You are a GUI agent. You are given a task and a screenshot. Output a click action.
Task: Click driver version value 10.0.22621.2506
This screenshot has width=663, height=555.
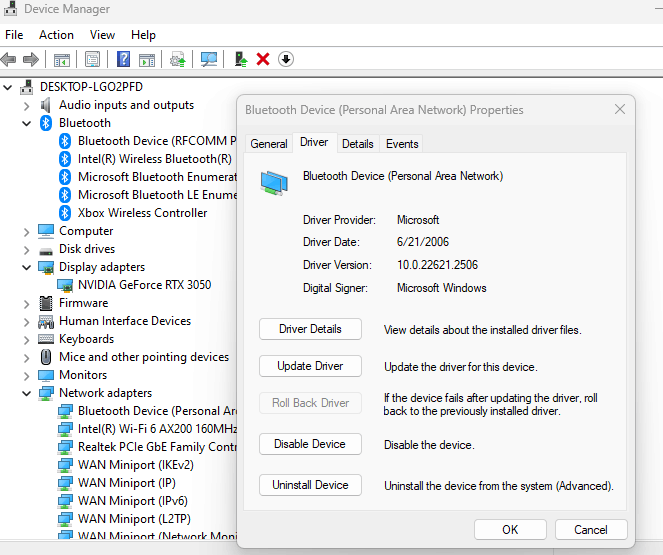click(437, 265)
